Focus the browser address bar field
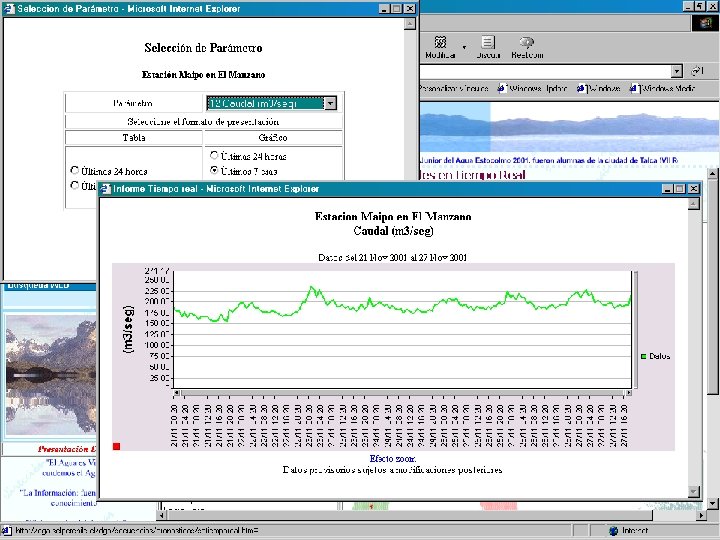The width and height of the screenshot is (720, 540). (x=545, y=71)
